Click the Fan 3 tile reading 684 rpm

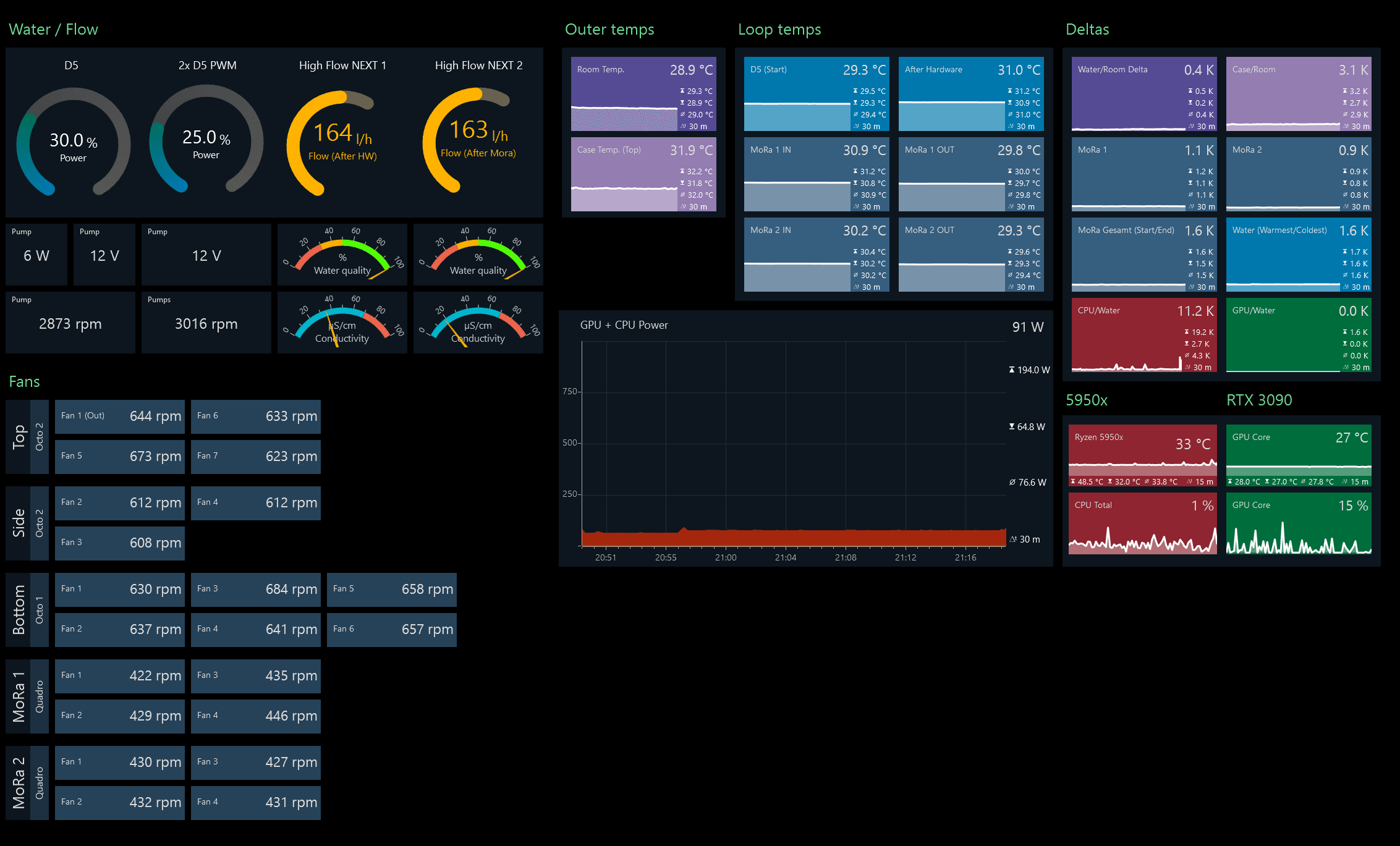coord(256,590)
